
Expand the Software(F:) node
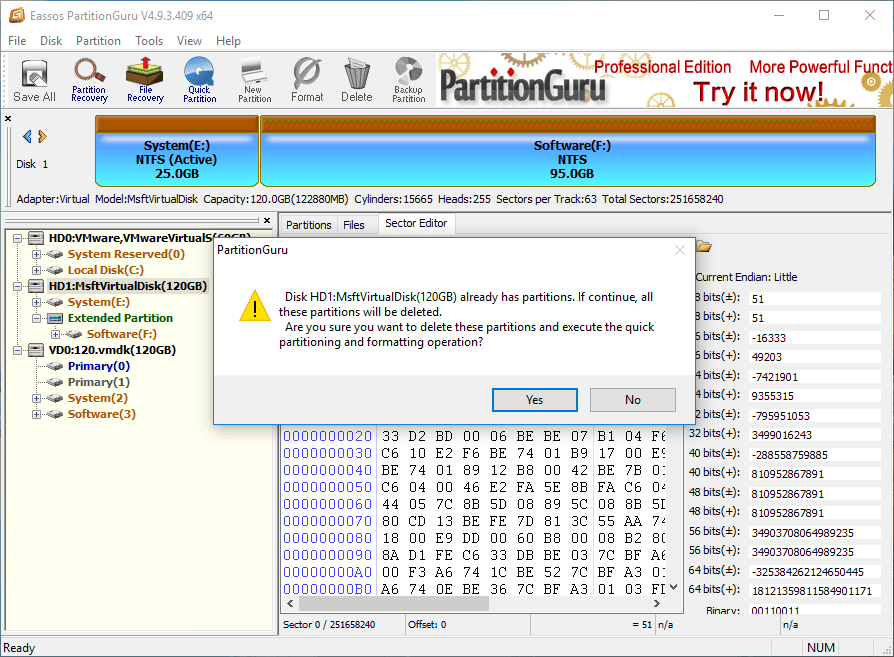(x=55, y=334)
